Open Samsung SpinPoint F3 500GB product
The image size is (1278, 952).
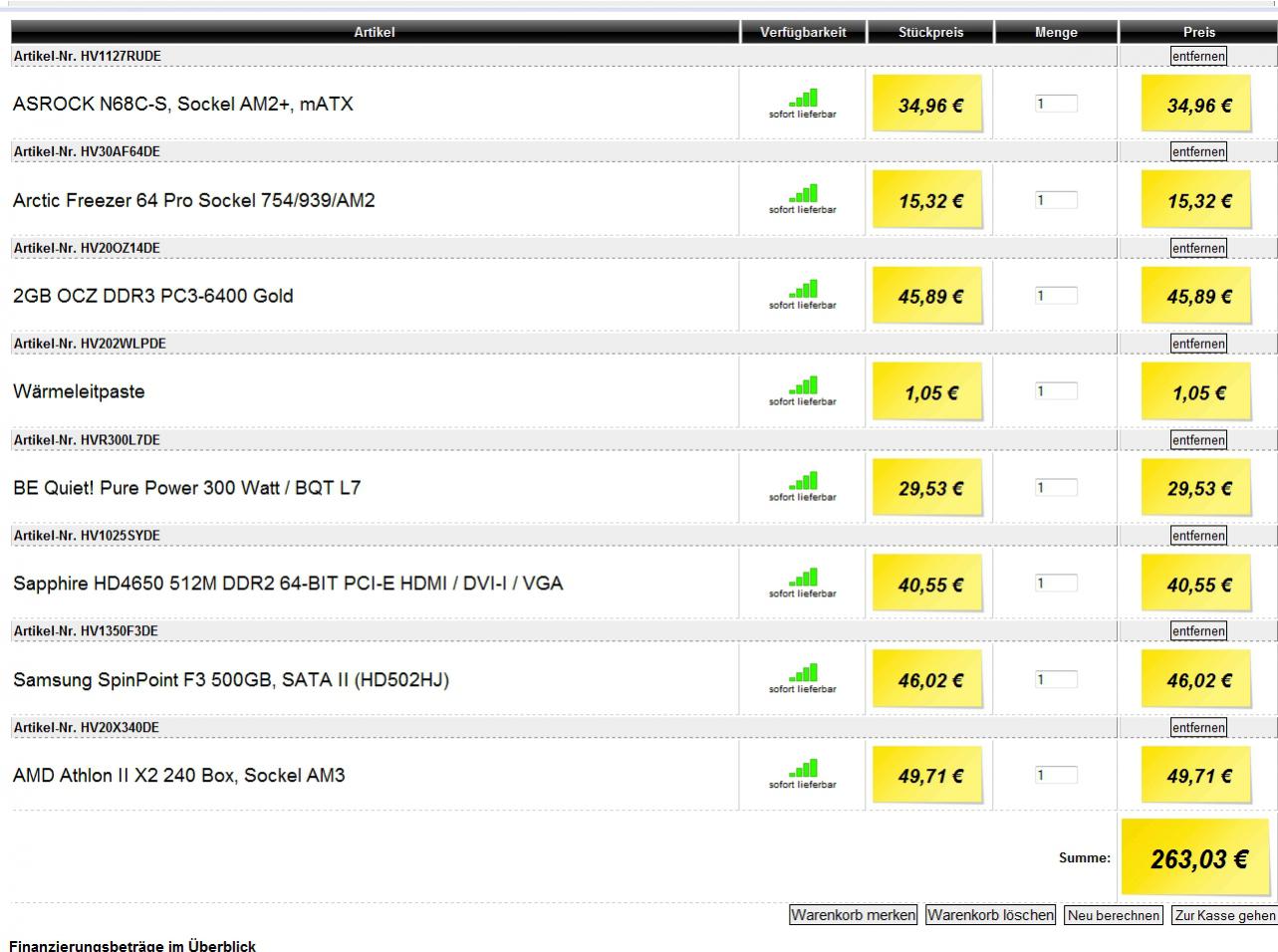pyautogui.click(x=231, y=680)
